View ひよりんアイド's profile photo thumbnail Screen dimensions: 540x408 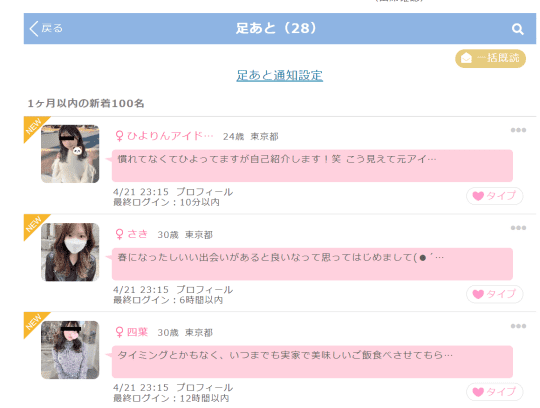pos(70,154)
